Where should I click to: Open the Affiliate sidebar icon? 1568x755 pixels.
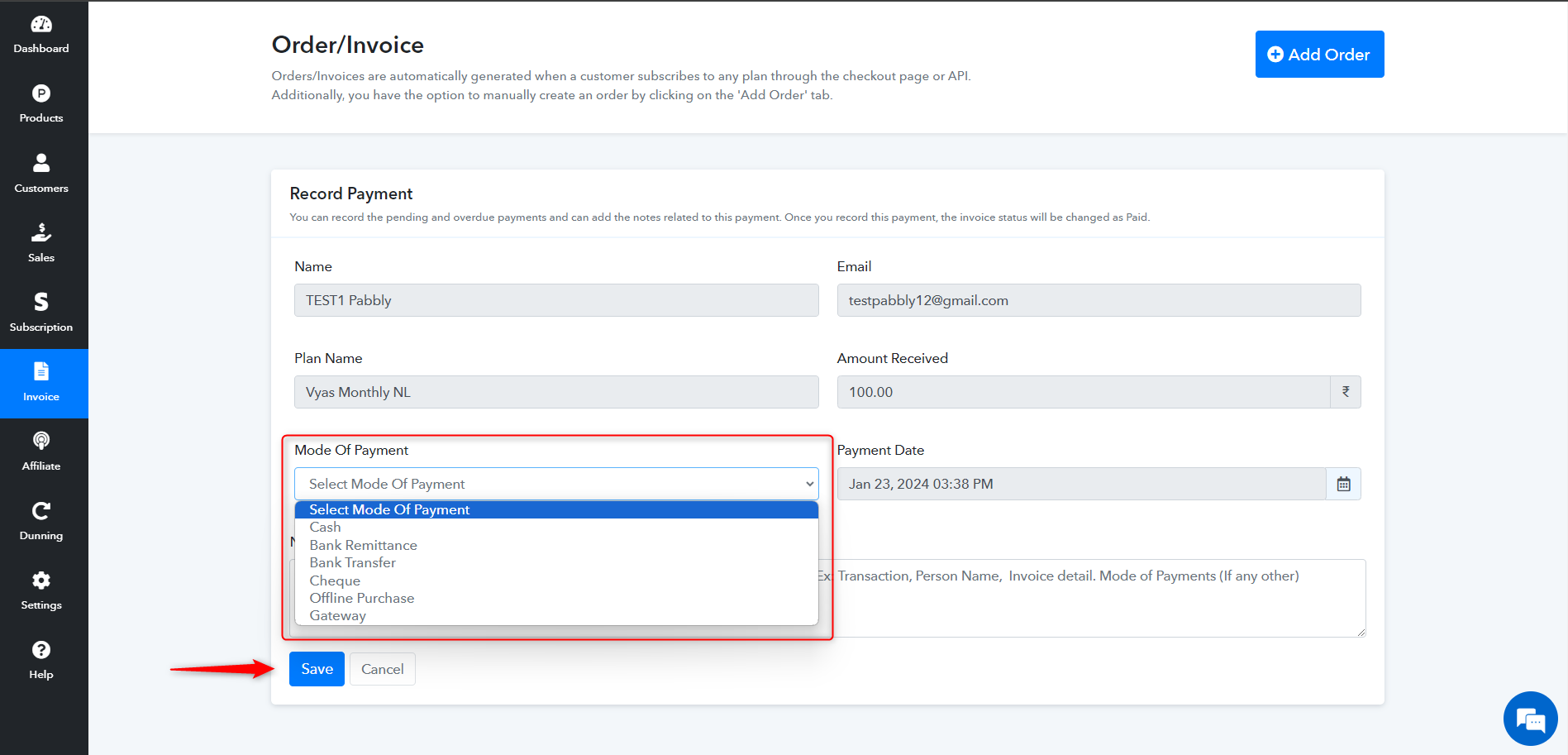41,440
